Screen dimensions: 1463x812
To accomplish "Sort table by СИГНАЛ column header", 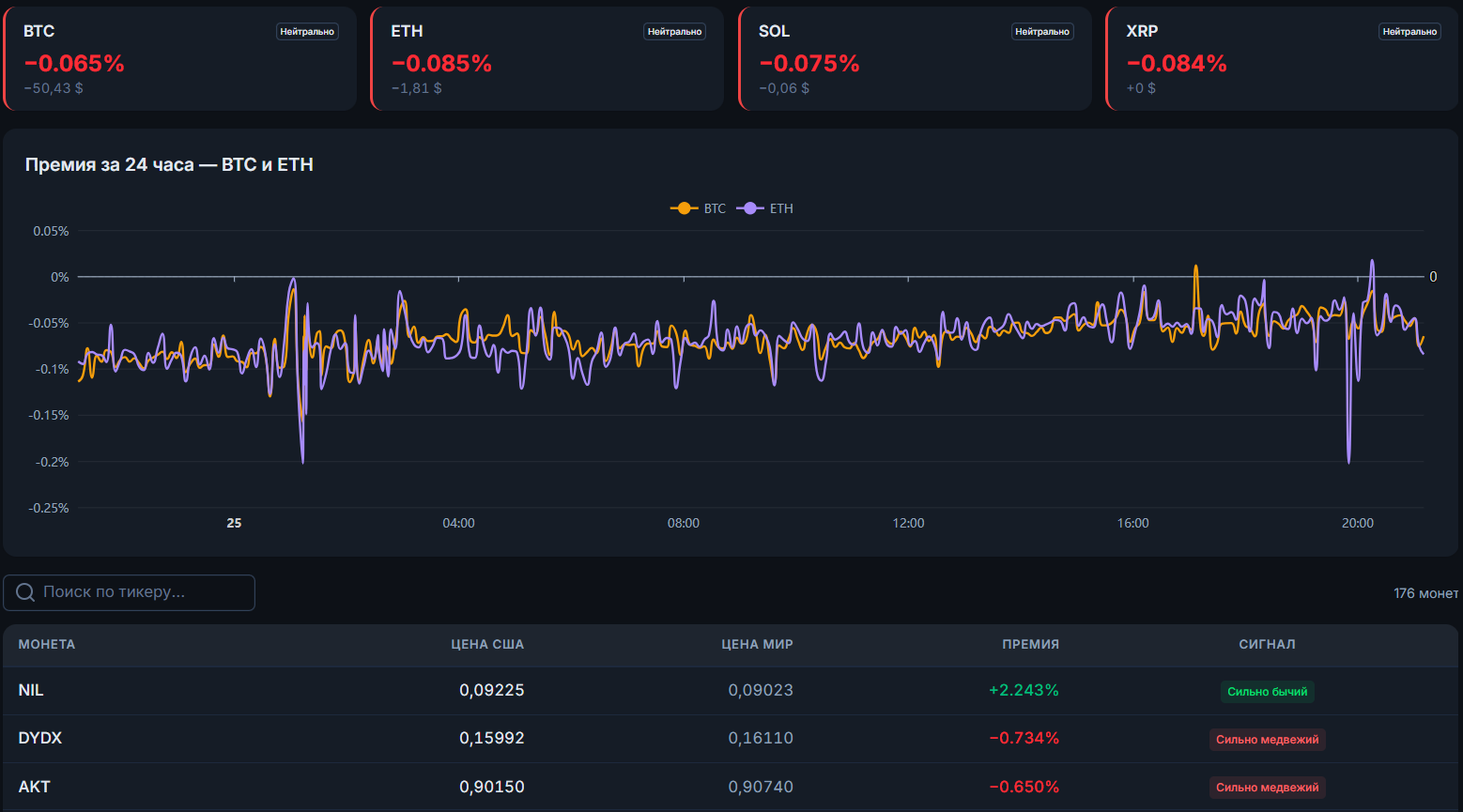I will click(x=1267, y=644).
